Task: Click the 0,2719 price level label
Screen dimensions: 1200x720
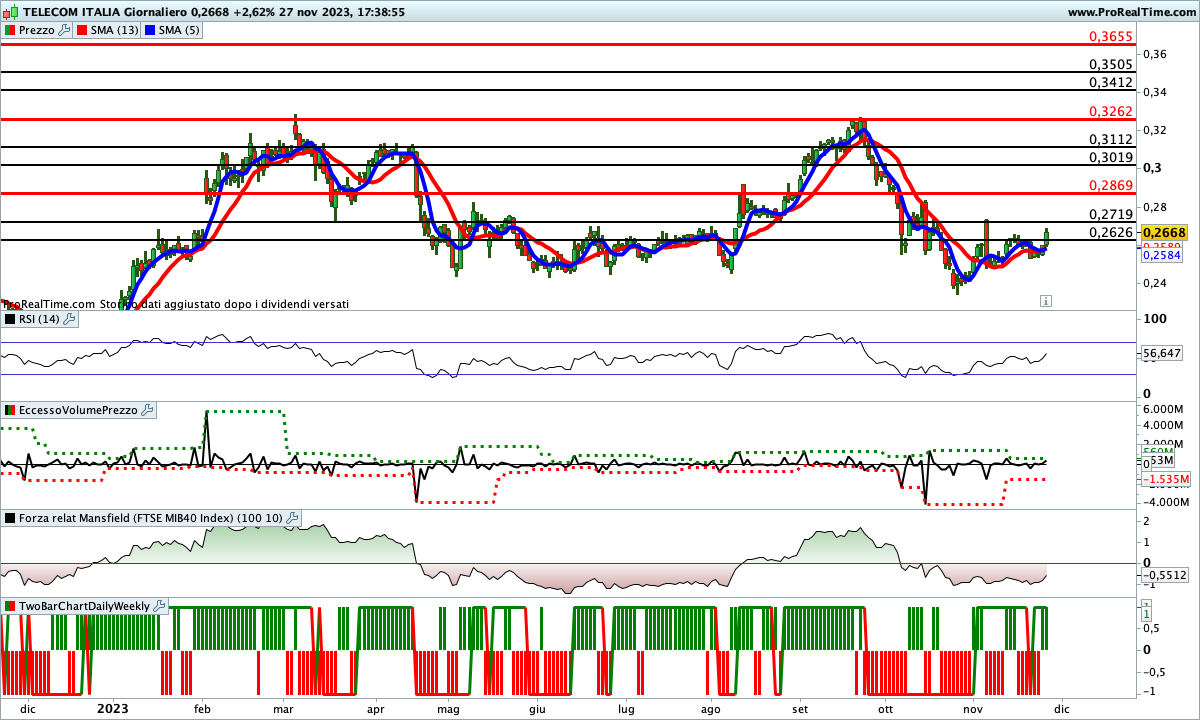Action: coord(1110,214)
